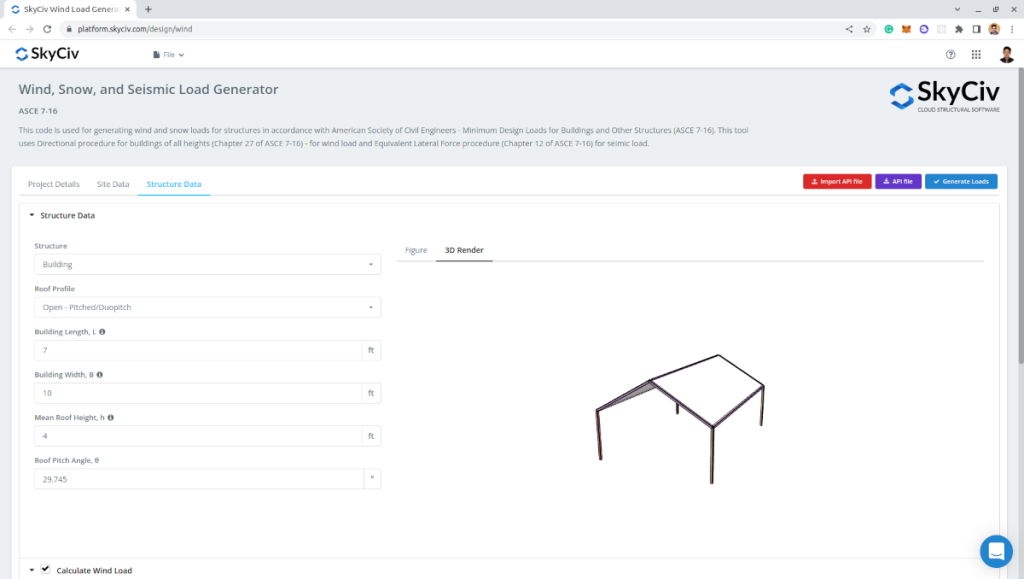
Task: Collapse the Structure Data section
Action: (31, 215)
